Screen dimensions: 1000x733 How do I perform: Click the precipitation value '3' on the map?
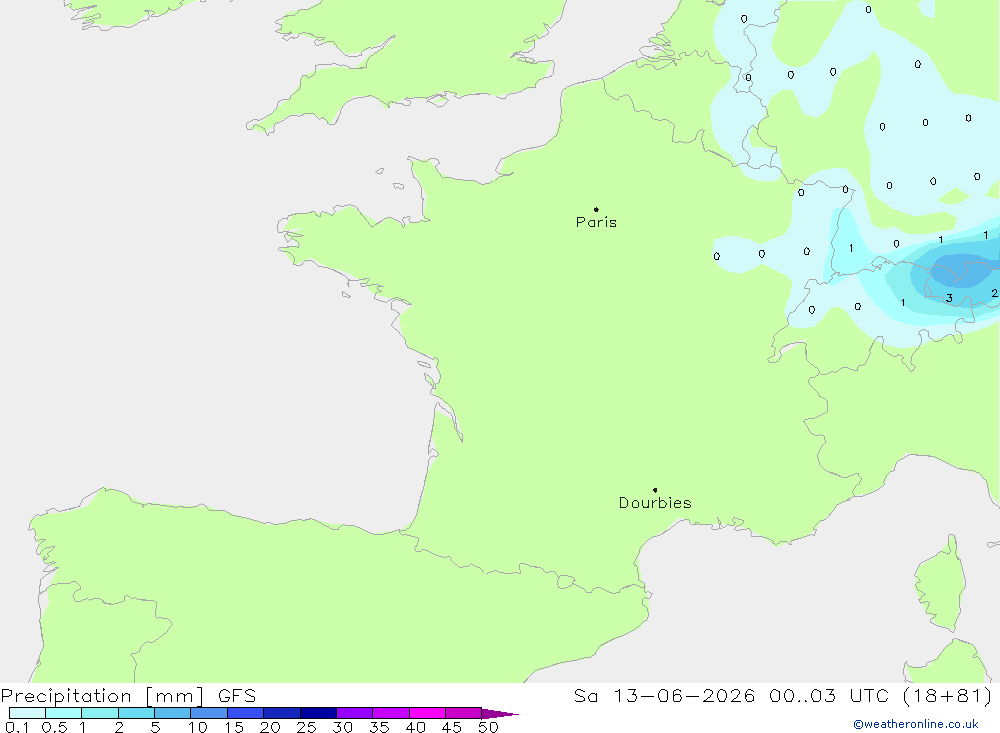(950, 298)
